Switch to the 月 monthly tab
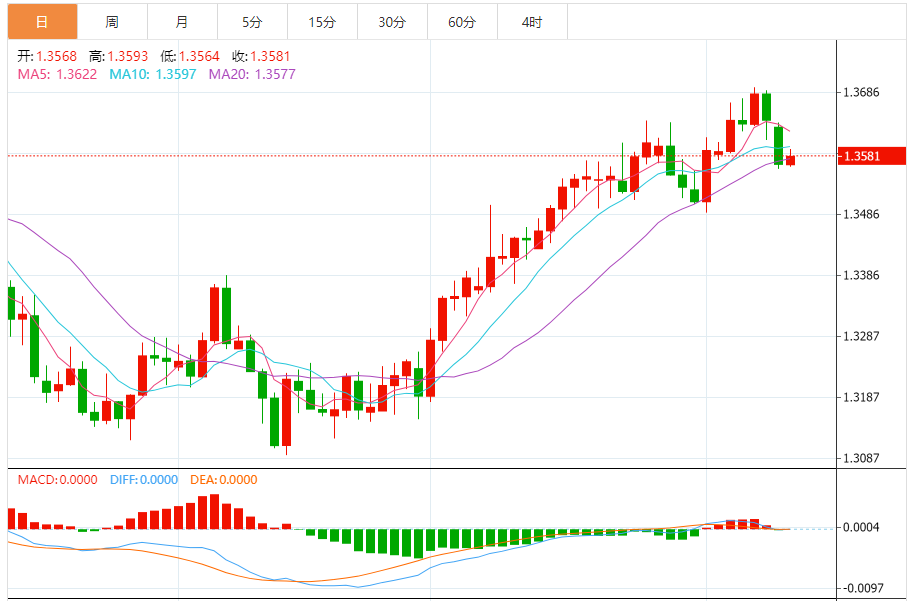 click(182, 22)
